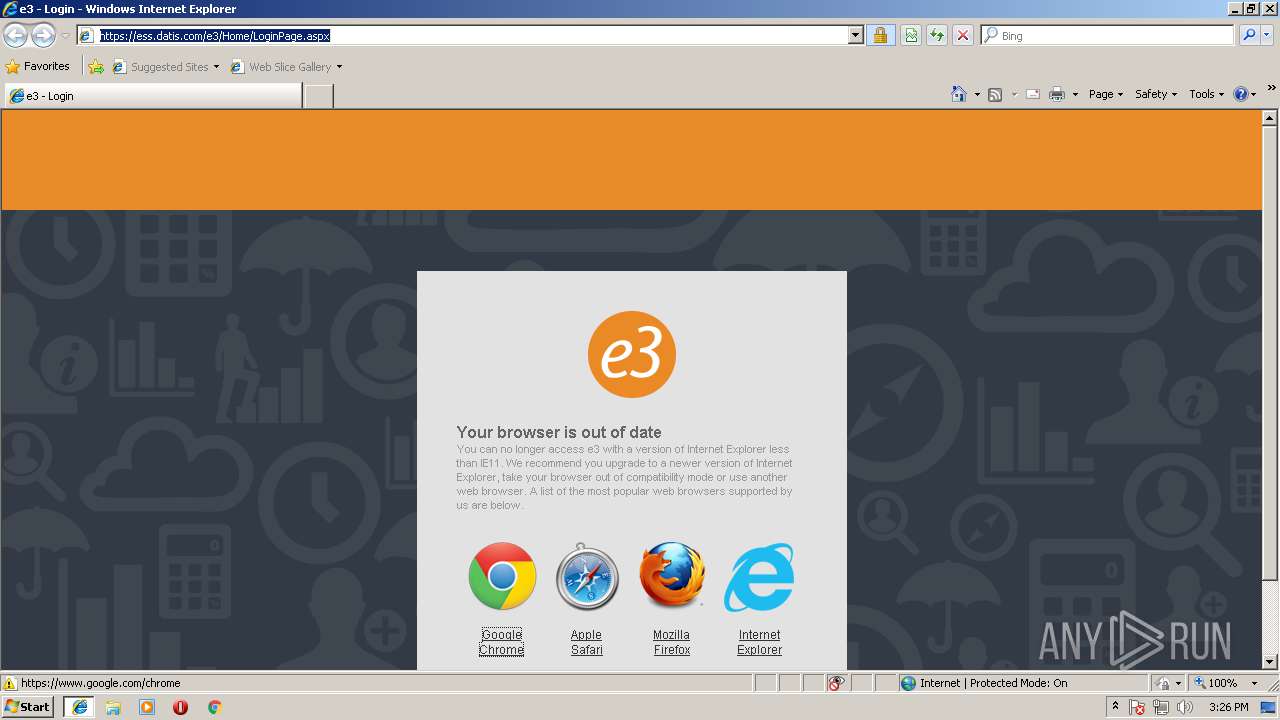Open the search provider dropdown arrow
Viewport: 1280px width, 720px height.
click(1267, 35)
